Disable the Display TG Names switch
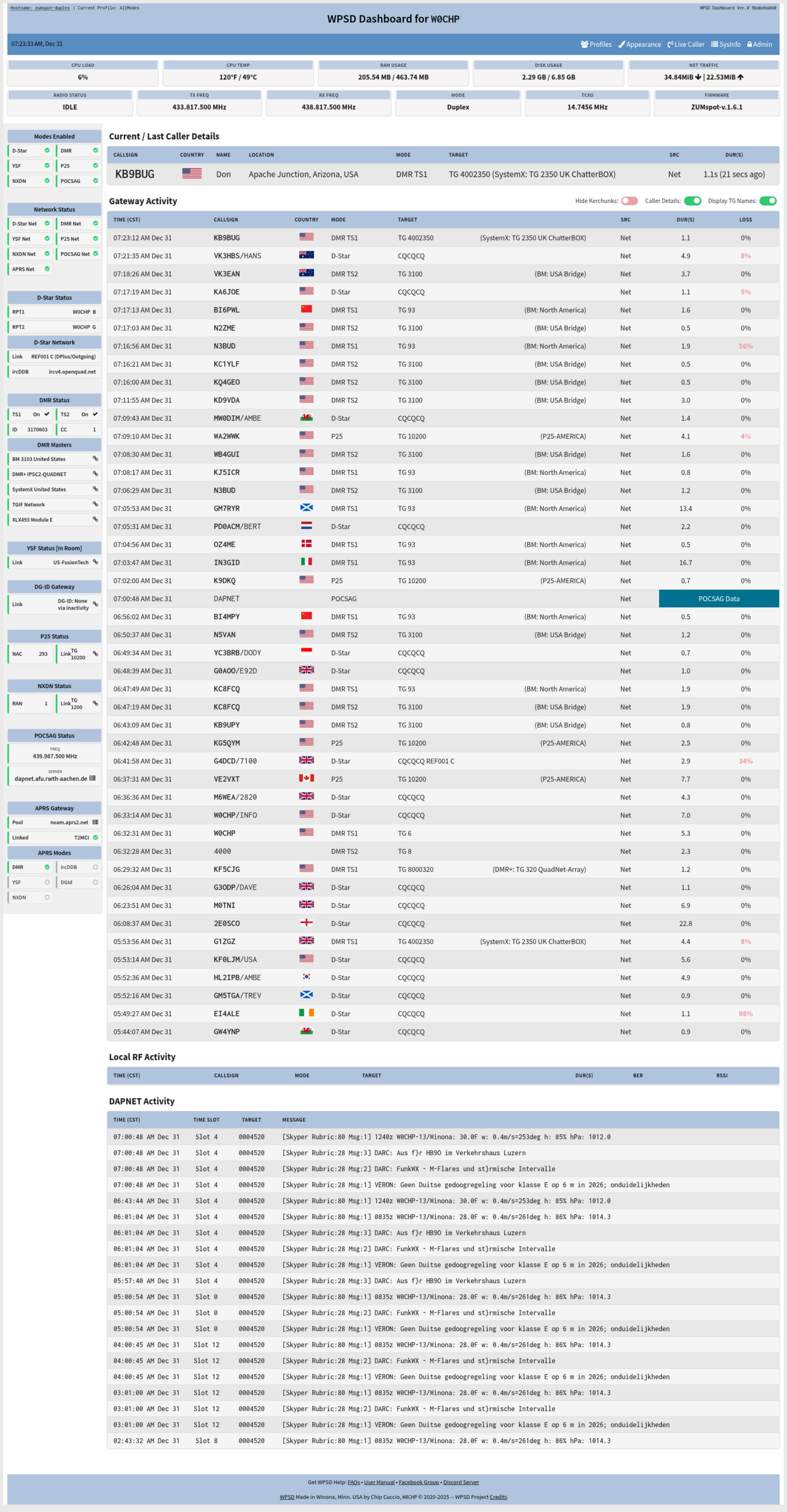Screen dimensions: 787x1512 coord(768,201)
